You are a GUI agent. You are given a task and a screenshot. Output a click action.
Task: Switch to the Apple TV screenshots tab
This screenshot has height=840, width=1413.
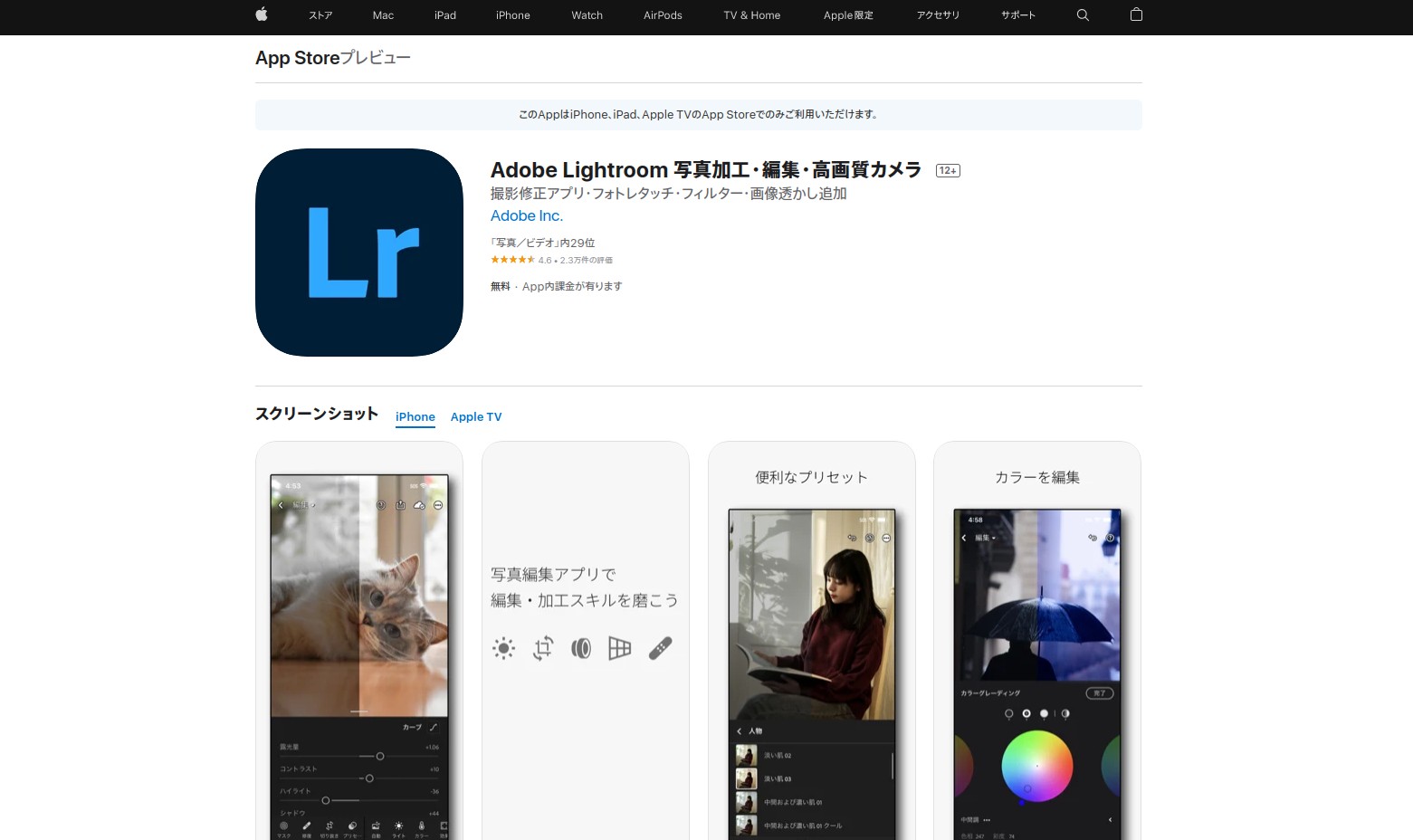tap(475, 416)
